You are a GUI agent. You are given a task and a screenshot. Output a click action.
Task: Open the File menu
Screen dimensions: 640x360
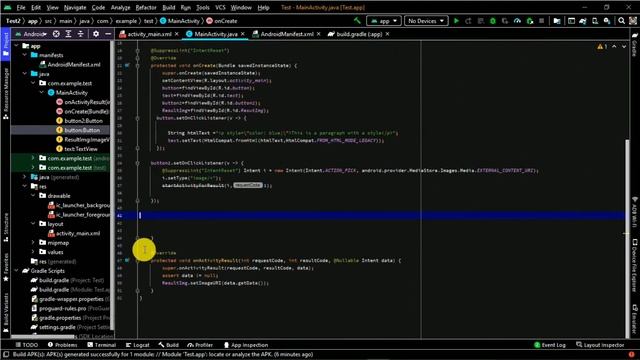click(x=21, y=7)
